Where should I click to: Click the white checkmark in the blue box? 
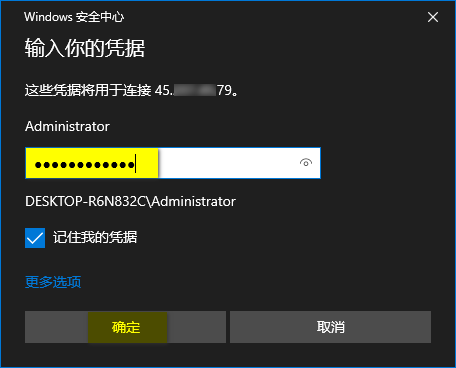coord(35,238)
